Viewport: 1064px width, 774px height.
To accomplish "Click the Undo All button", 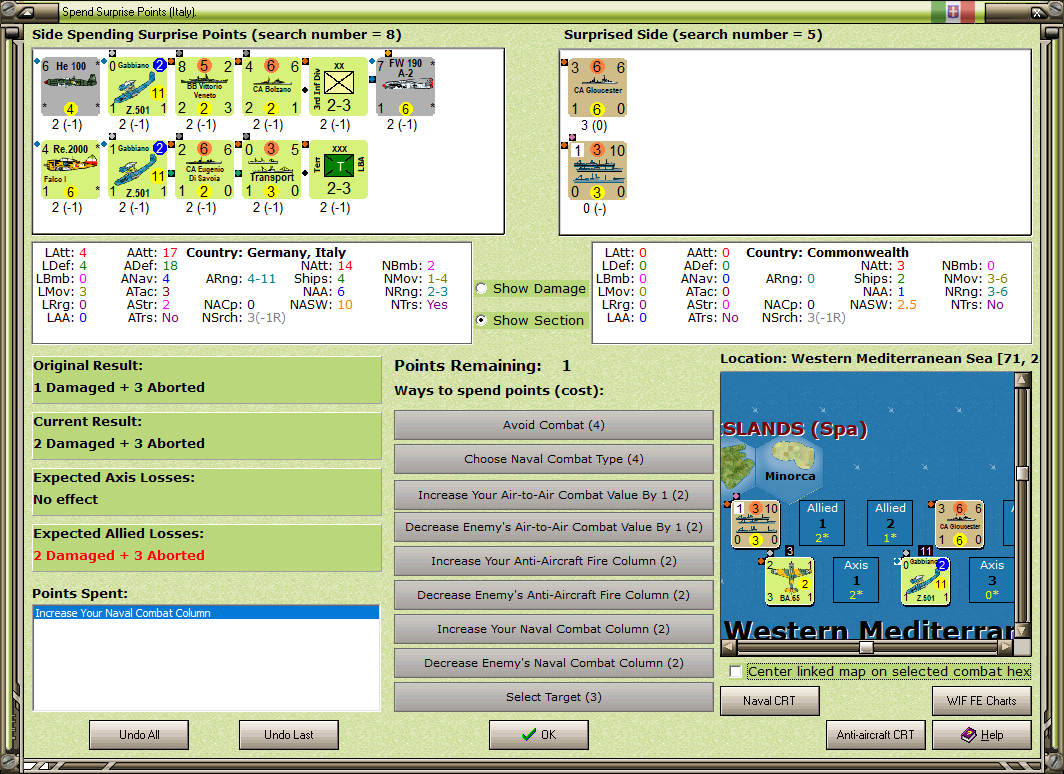I will pyautogui.click(x=139, y=735).
